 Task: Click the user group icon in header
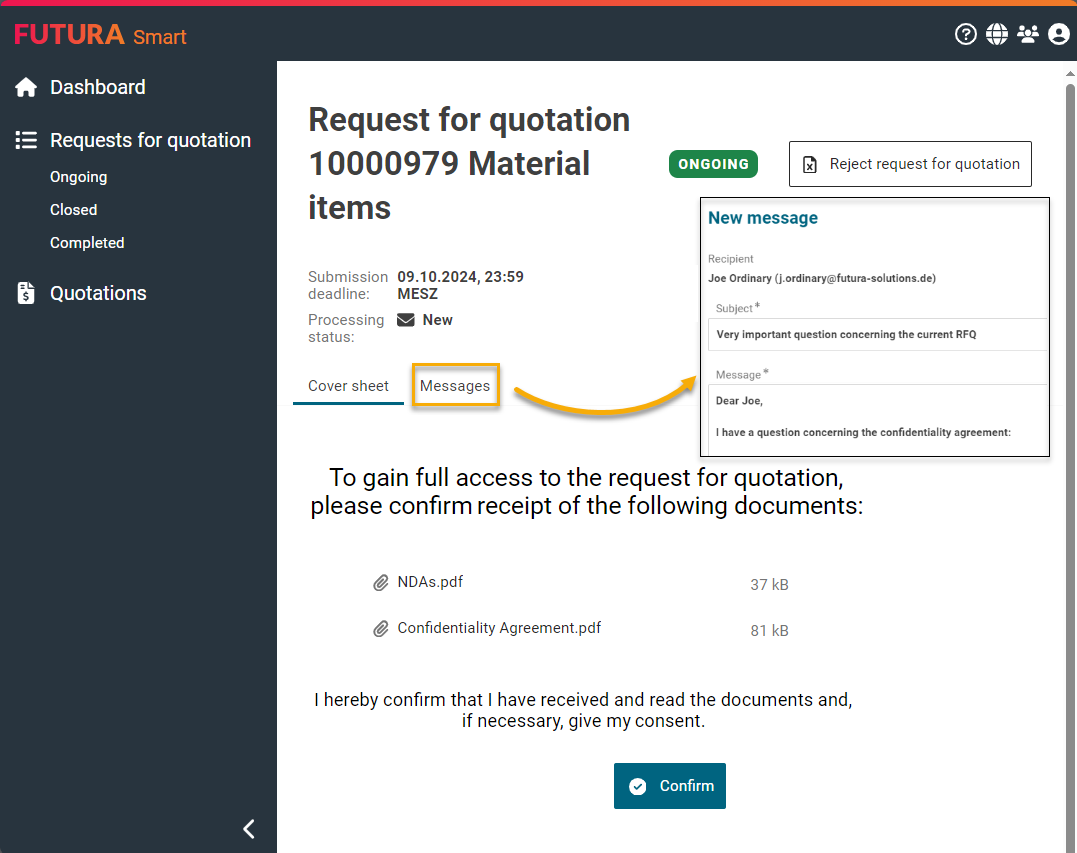(1027, 35)
